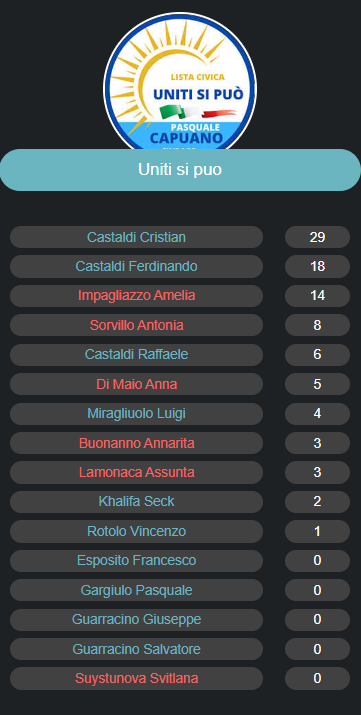Select Castaldi Ferdinando from the list
Image resolution: width=361 pixels, height=715 pixels.
pos(136,266)
